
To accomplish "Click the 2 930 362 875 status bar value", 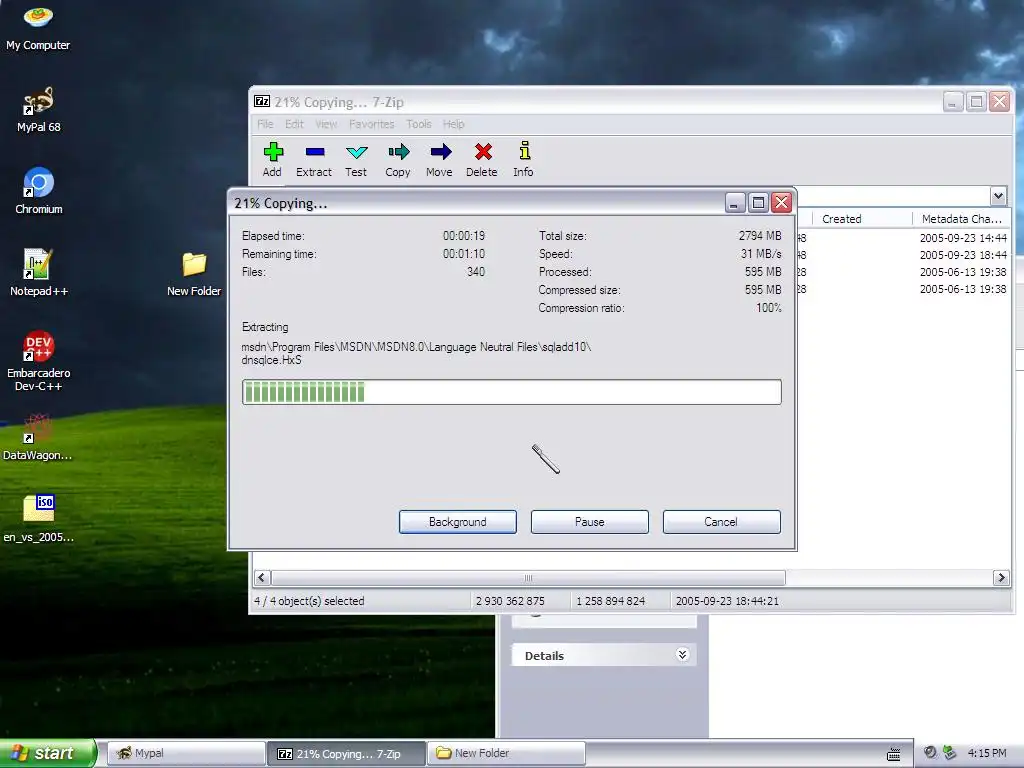I will click(x=510, y=601).
